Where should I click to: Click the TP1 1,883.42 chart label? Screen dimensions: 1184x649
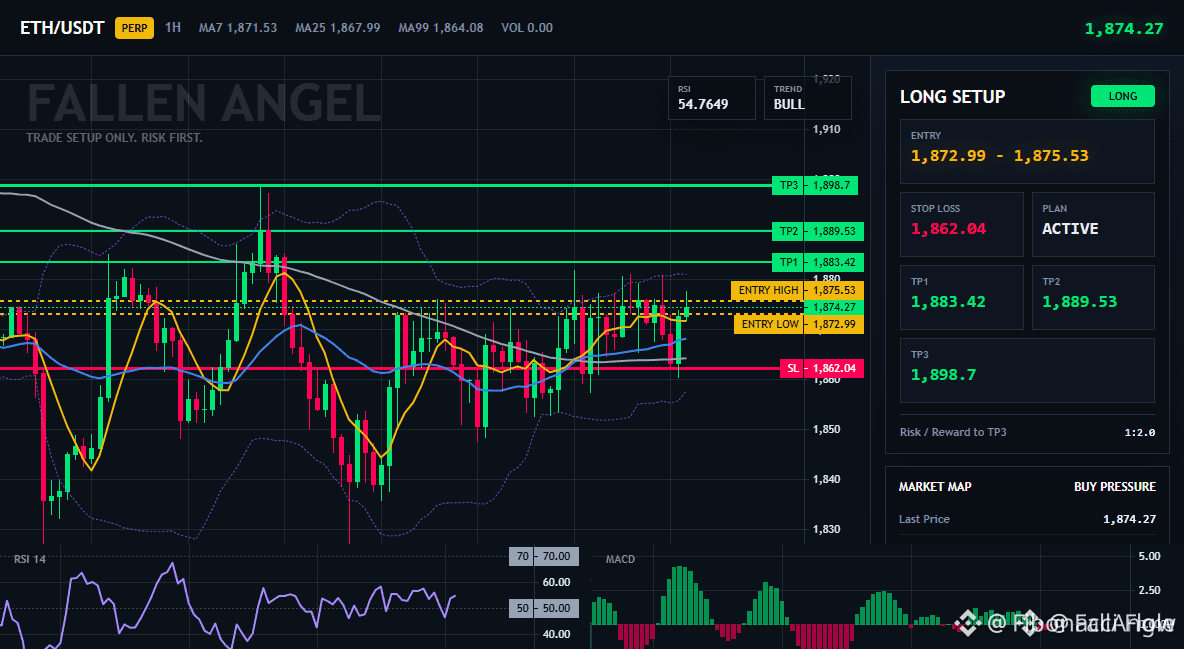(x=818, y=262)
